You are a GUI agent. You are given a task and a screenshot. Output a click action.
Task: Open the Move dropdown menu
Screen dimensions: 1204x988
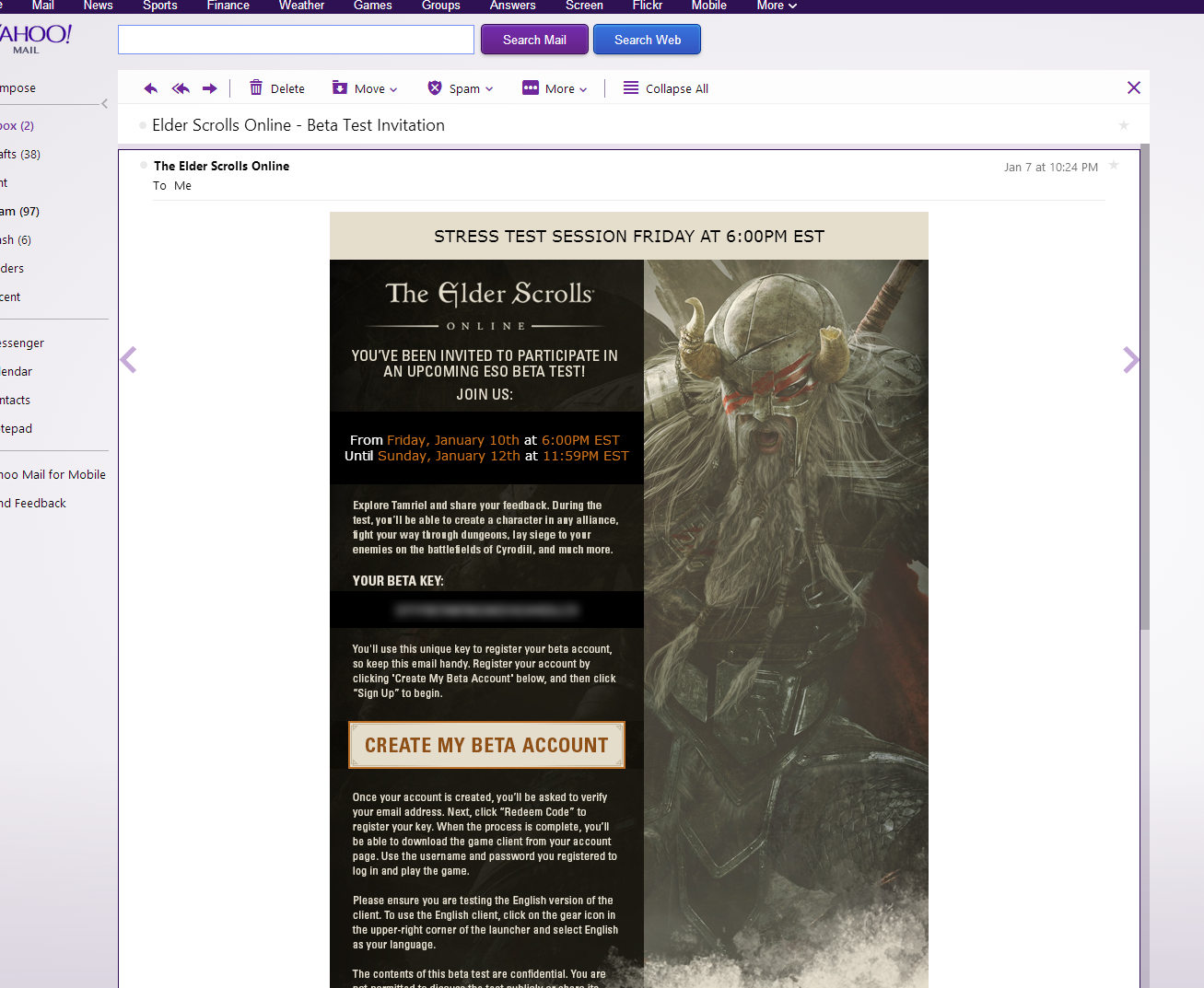(365, 88)
